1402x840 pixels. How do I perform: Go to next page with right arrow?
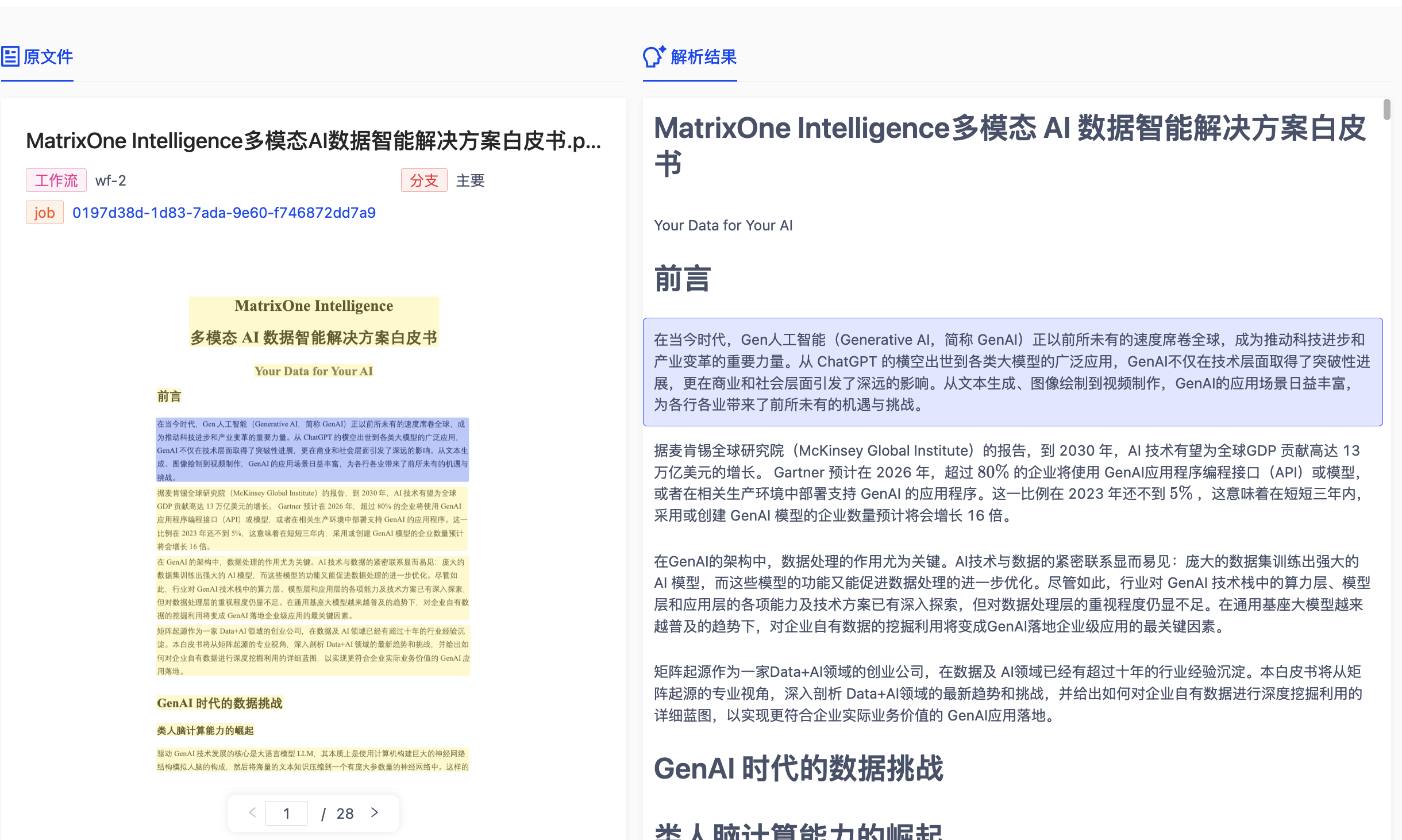(x=375, y=813)
